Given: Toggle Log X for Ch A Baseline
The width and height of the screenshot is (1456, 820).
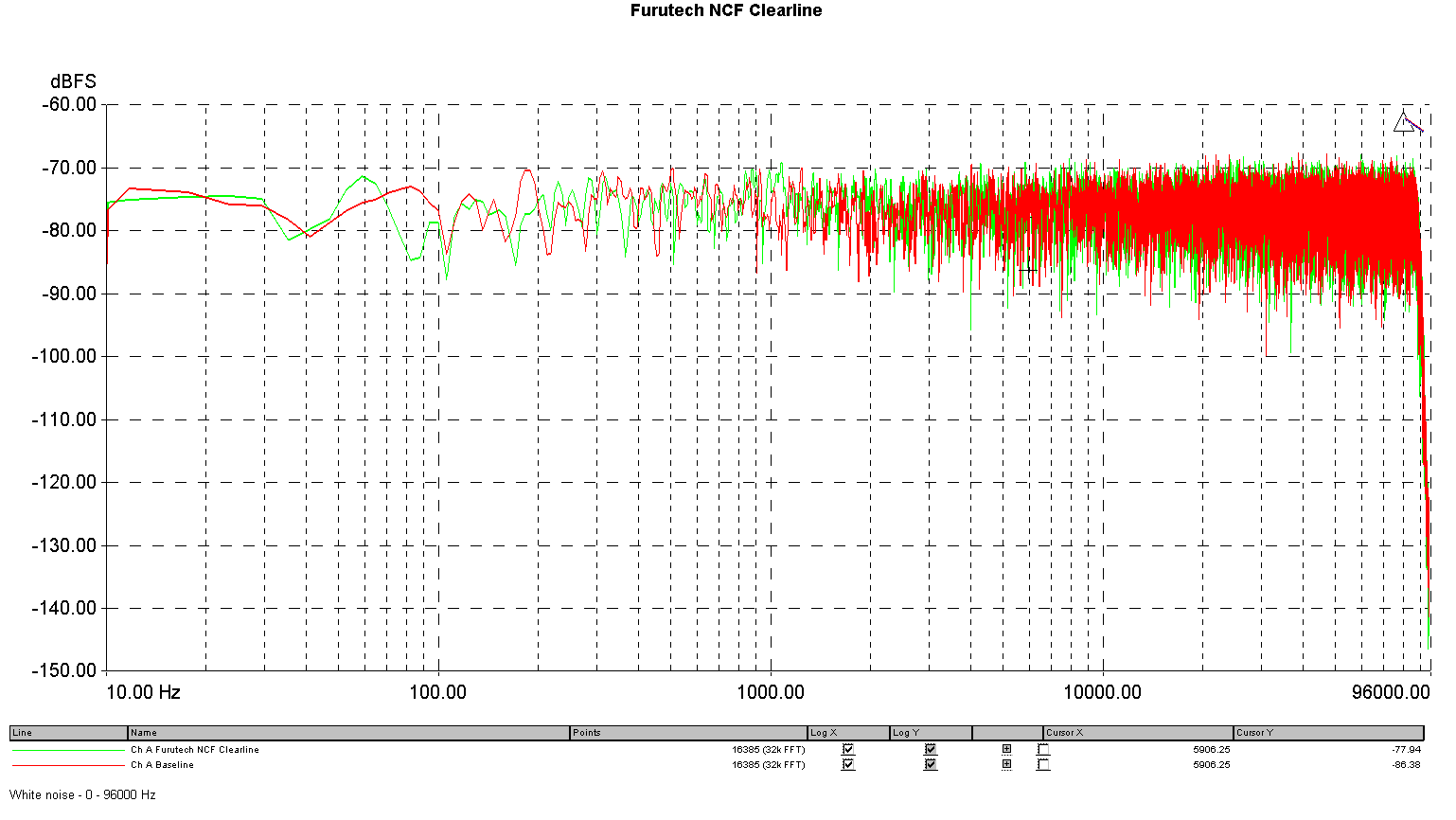Looking at the screenshot, I should tap(847, 764).
